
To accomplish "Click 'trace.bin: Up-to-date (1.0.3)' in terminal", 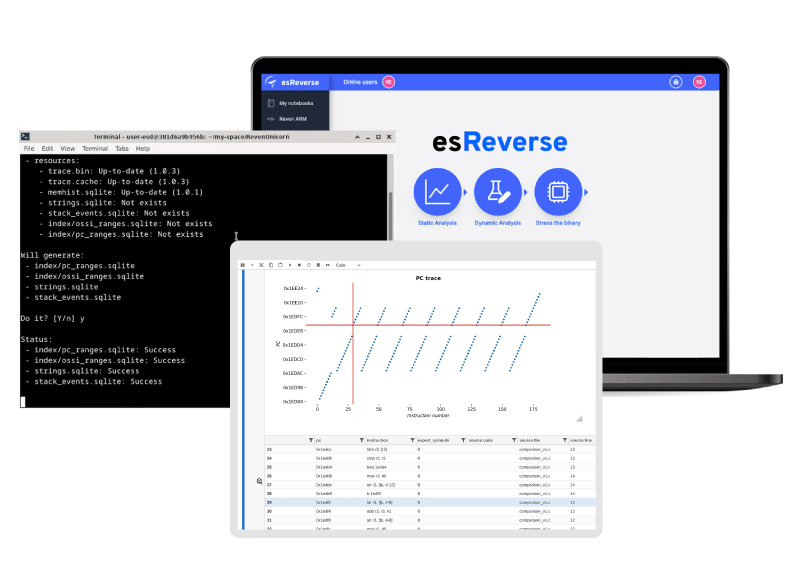I will click(x=114, y=171).
